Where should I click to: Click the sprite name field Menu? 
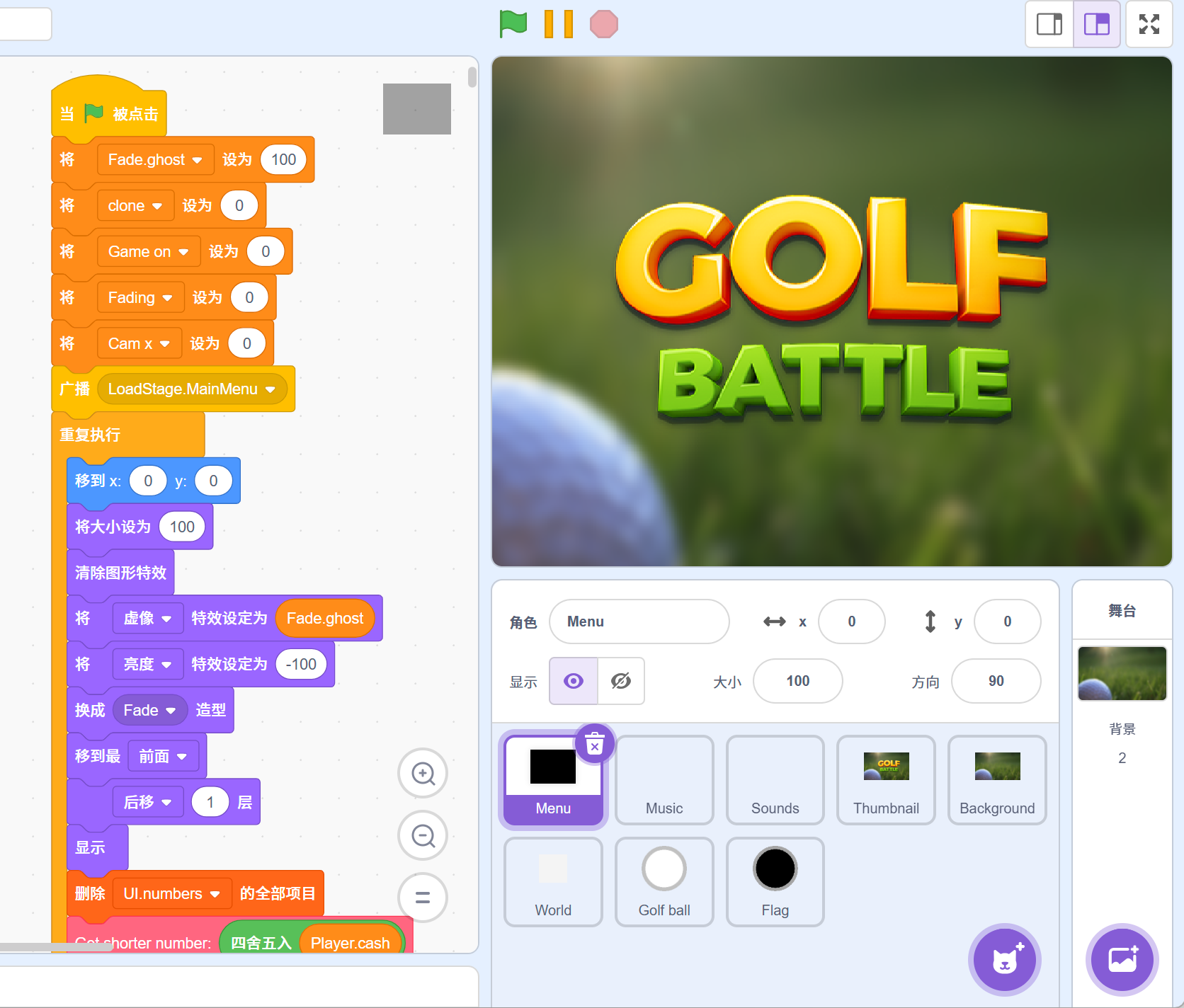(x=639, y=622)
